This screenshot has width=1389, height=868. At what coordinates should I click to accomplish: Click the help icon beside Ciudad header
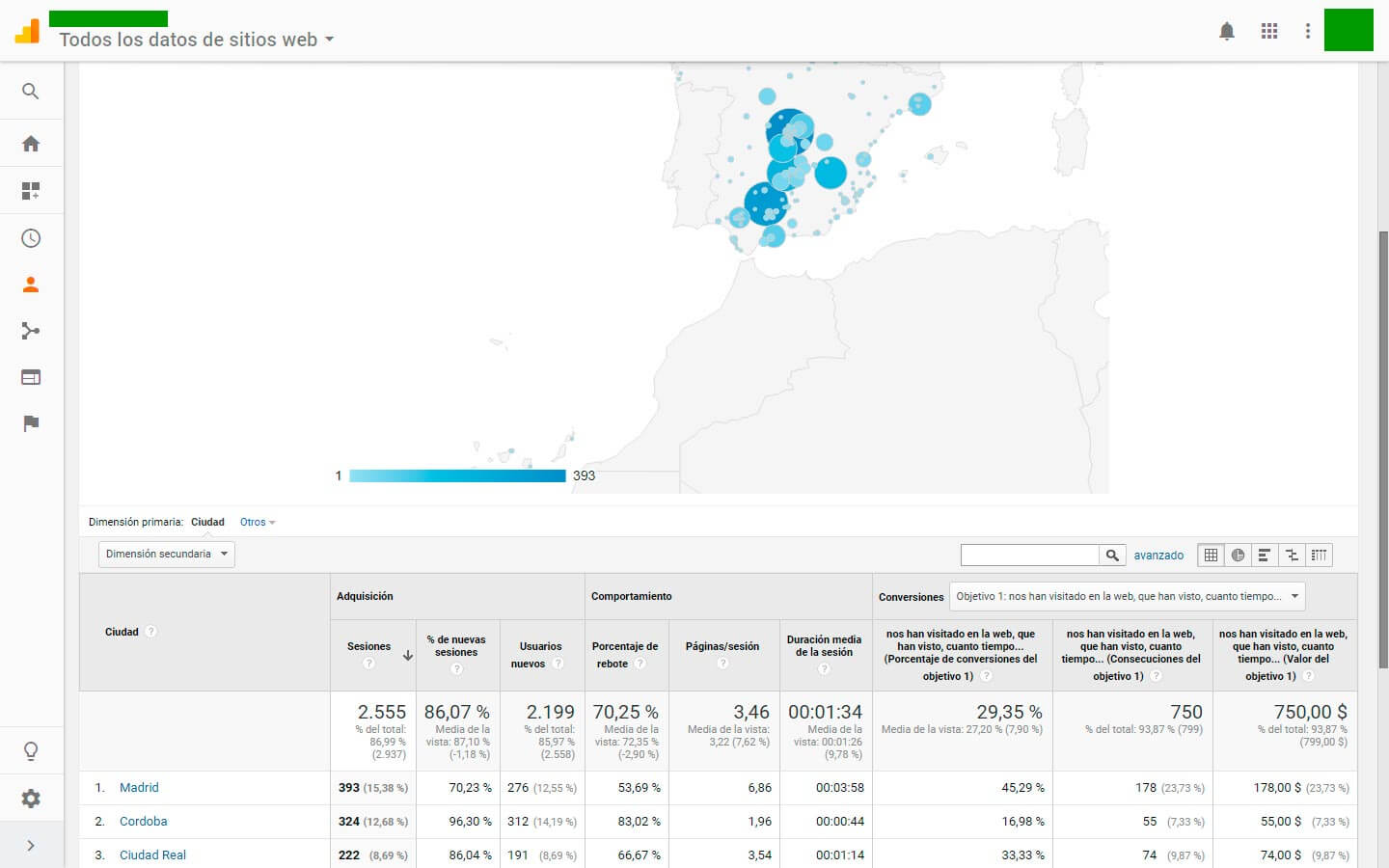(x=151, y=632)
